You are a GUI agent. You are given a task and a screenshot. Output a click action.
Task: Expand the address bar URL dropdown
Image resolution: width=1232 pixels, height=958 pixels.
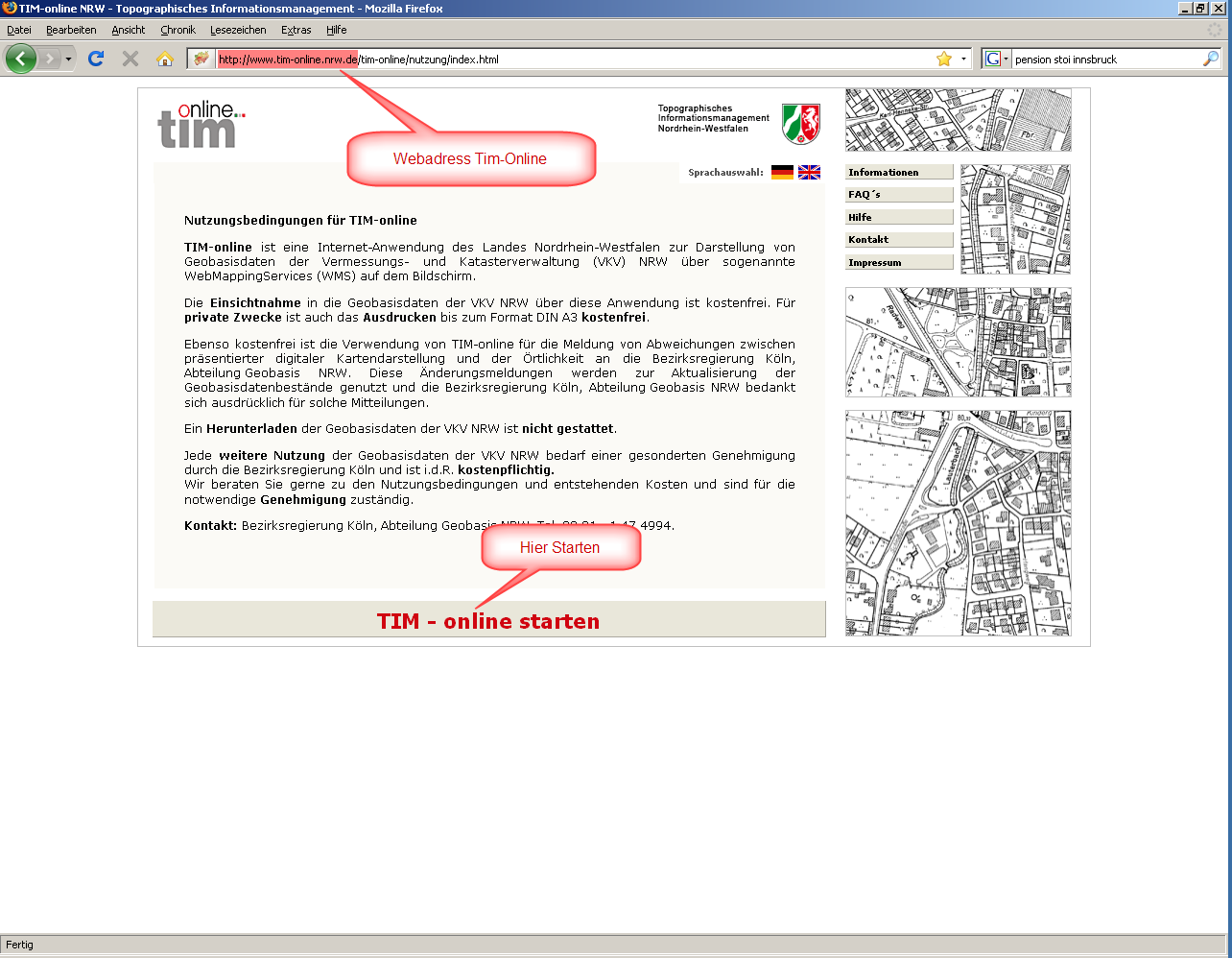point(963,59)
